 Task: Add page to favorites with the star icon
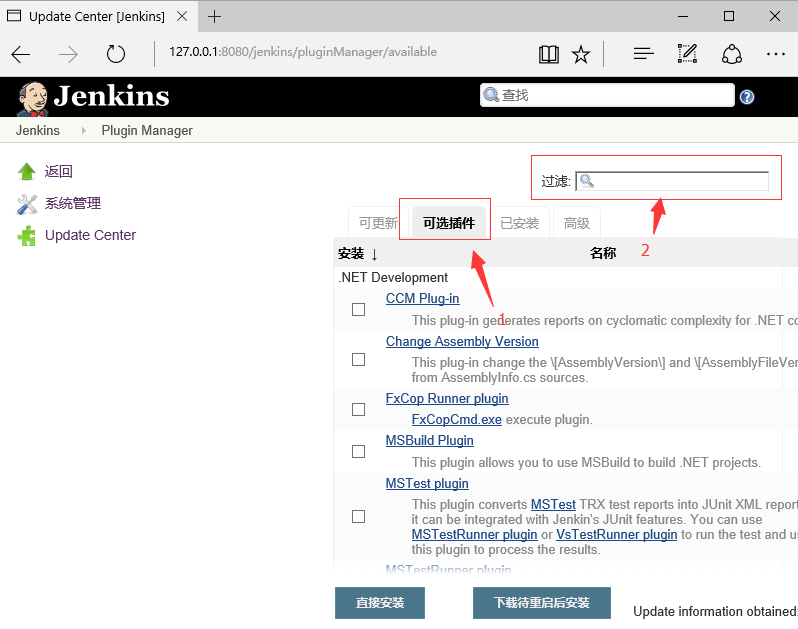pos(581,54)
